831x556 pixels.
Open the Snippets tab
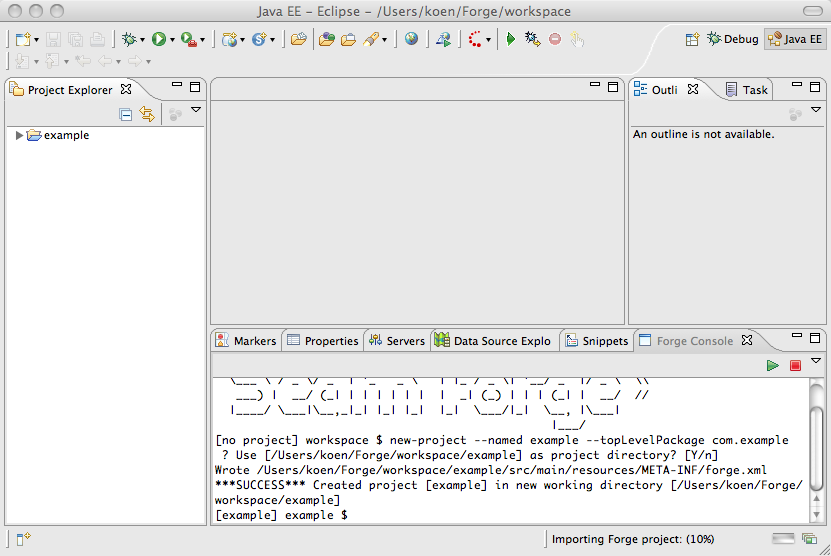click(597, 341)
